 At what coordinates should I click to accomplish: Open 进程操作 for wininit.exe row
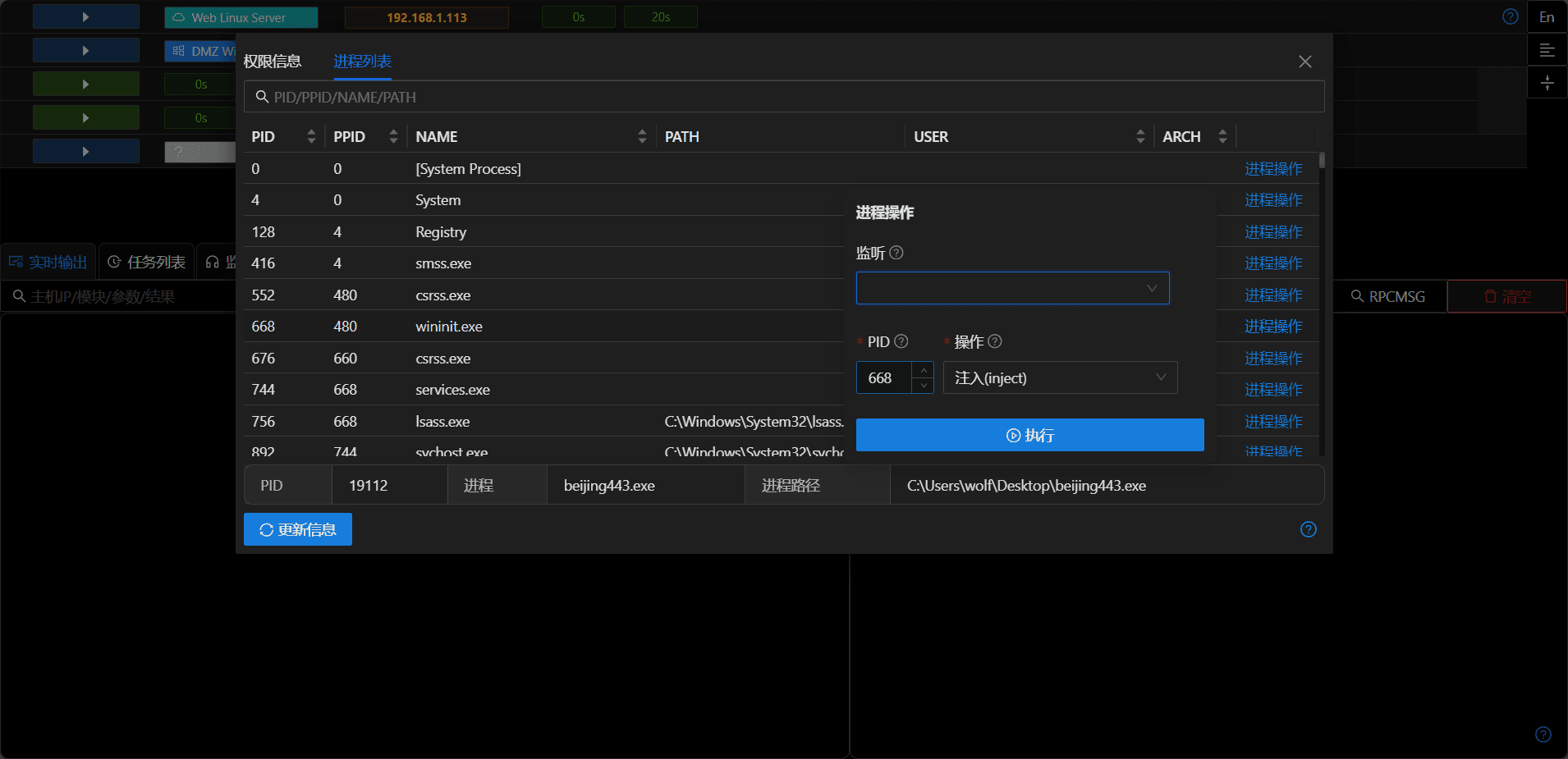click(1273, 326)
